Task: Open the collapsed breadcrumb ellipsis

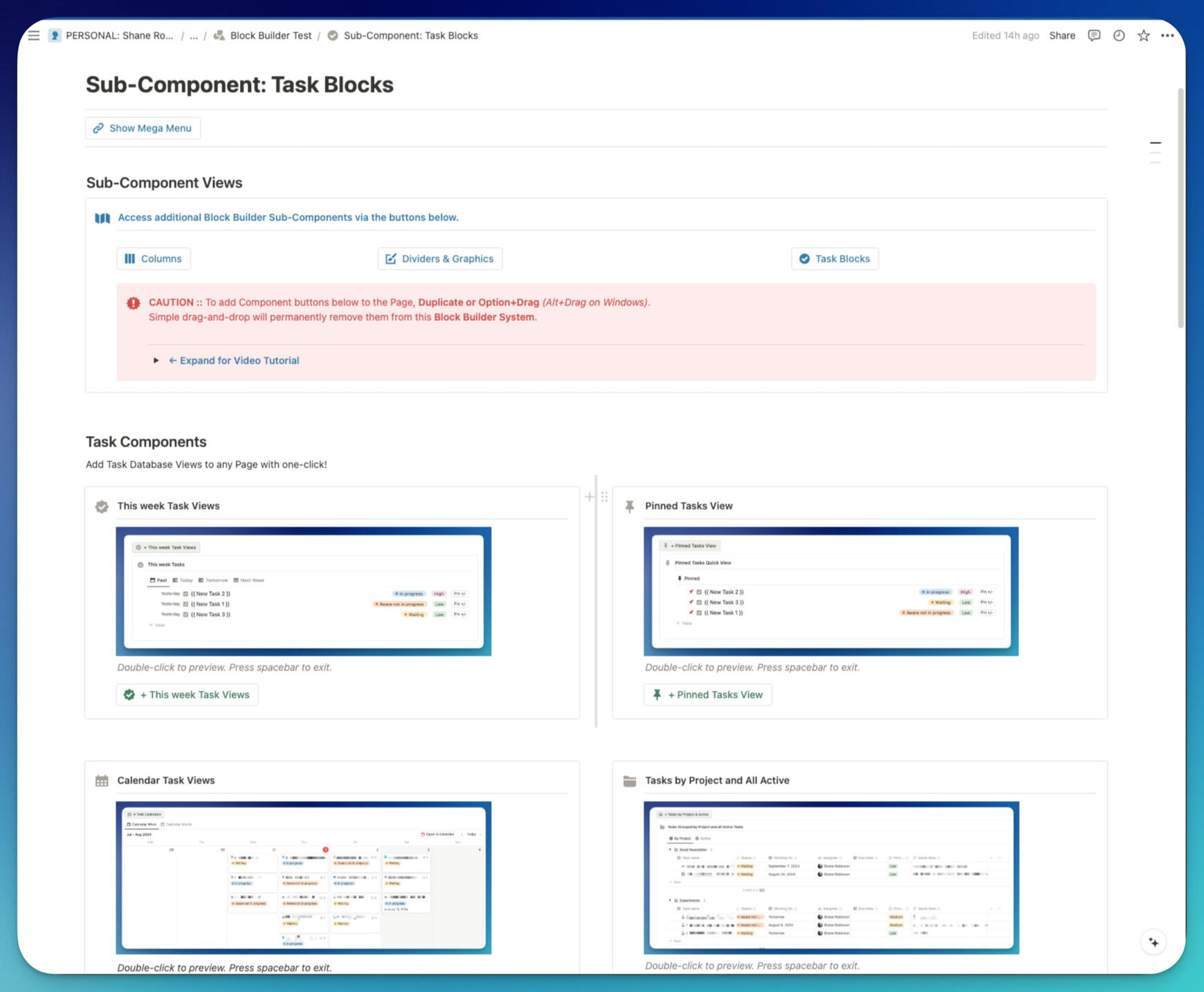Action: 194,35
